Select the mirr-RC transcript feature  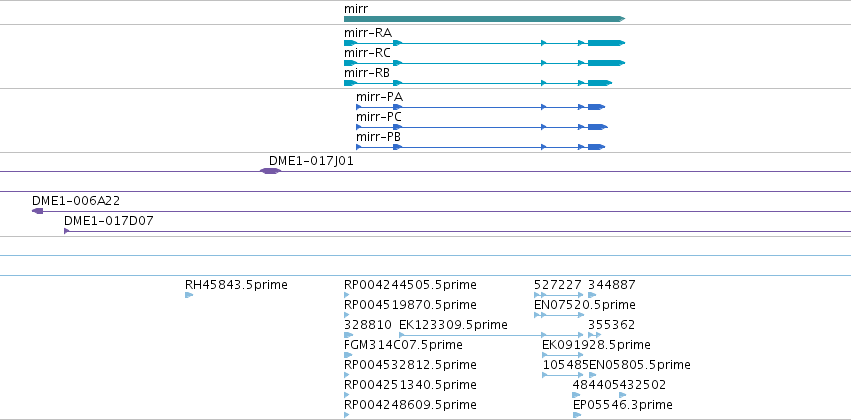(484, 63)
